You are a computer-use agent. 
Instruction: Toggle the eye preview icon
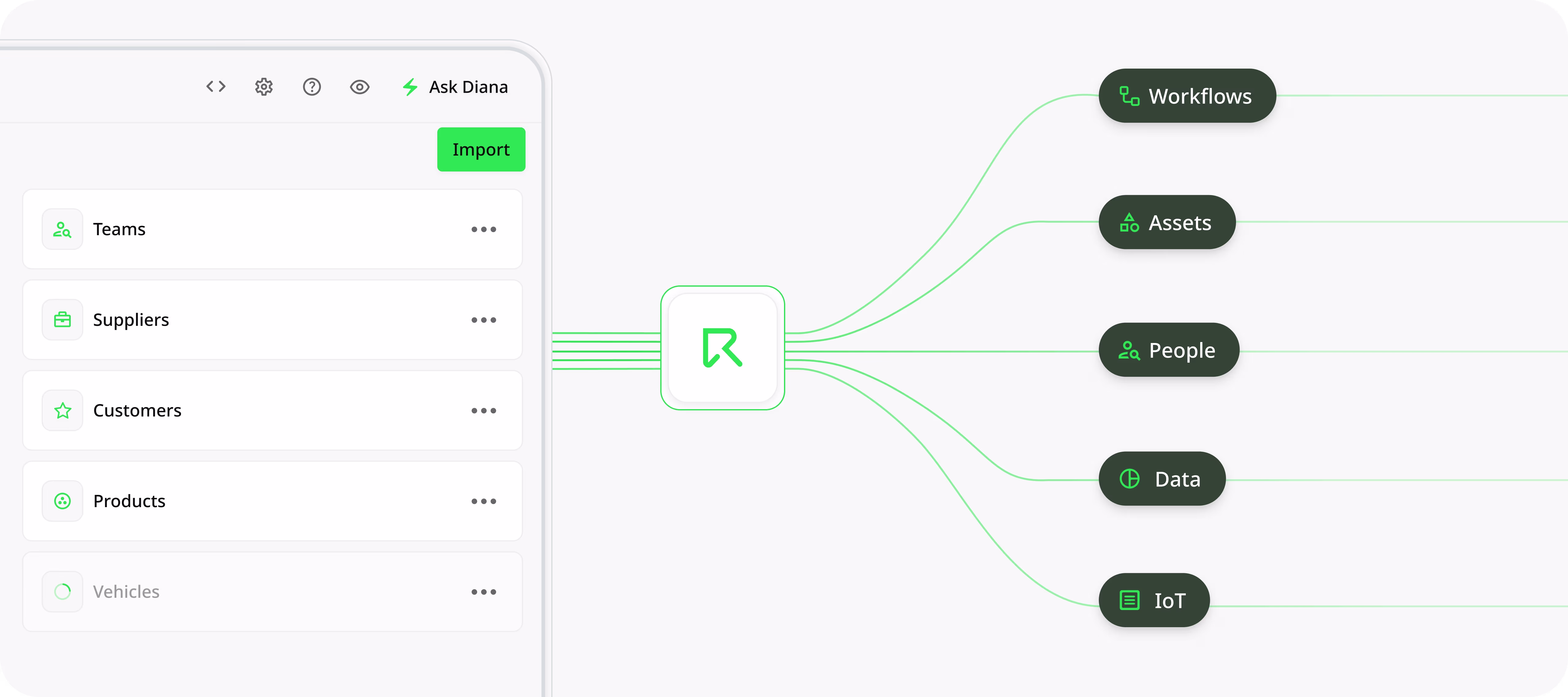click(360, 86)
